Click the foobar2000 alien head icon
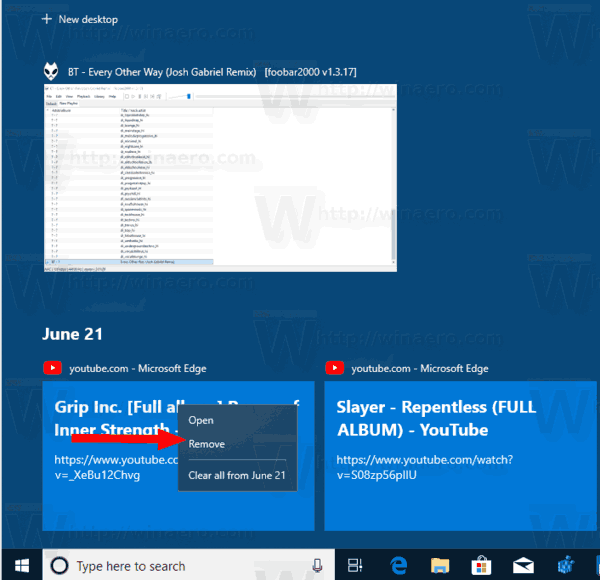600x580 pixels. [x=51, y=71]
